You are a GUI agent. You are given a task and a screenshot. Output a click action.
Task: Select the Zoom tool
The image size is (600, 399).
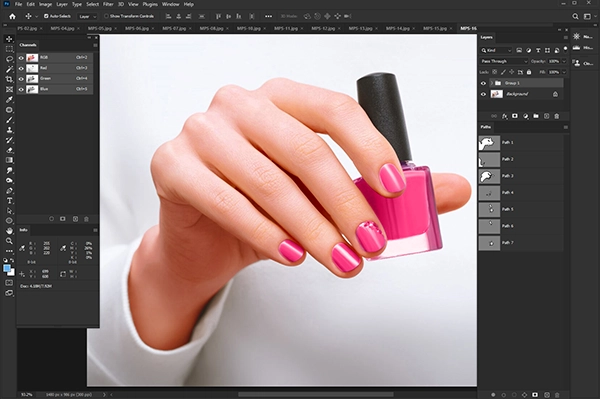9,241
